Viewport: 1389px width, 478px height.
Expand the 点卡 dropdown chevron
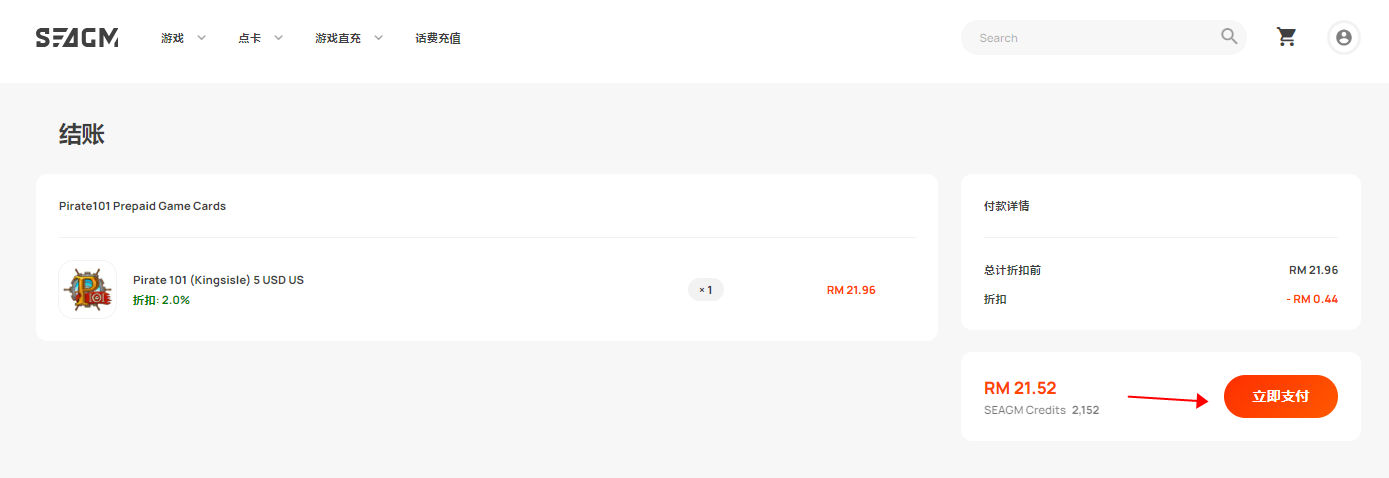(278, 38)
